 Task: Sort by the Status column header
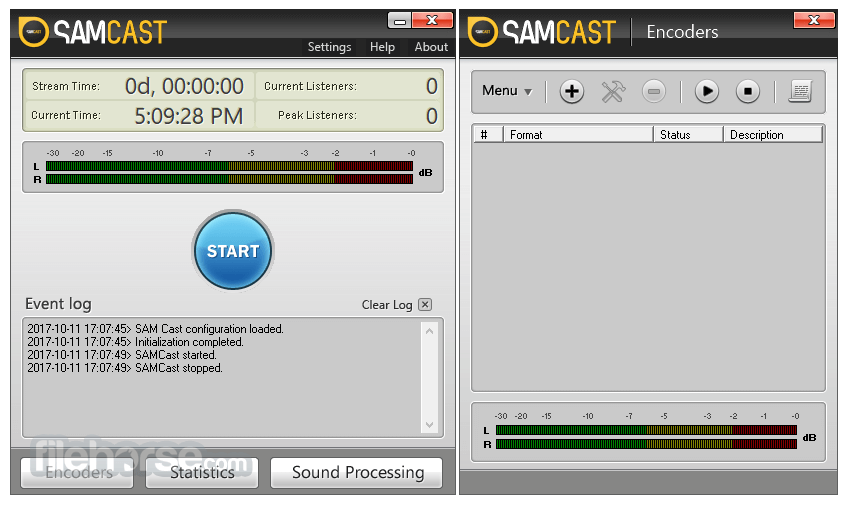688,134
